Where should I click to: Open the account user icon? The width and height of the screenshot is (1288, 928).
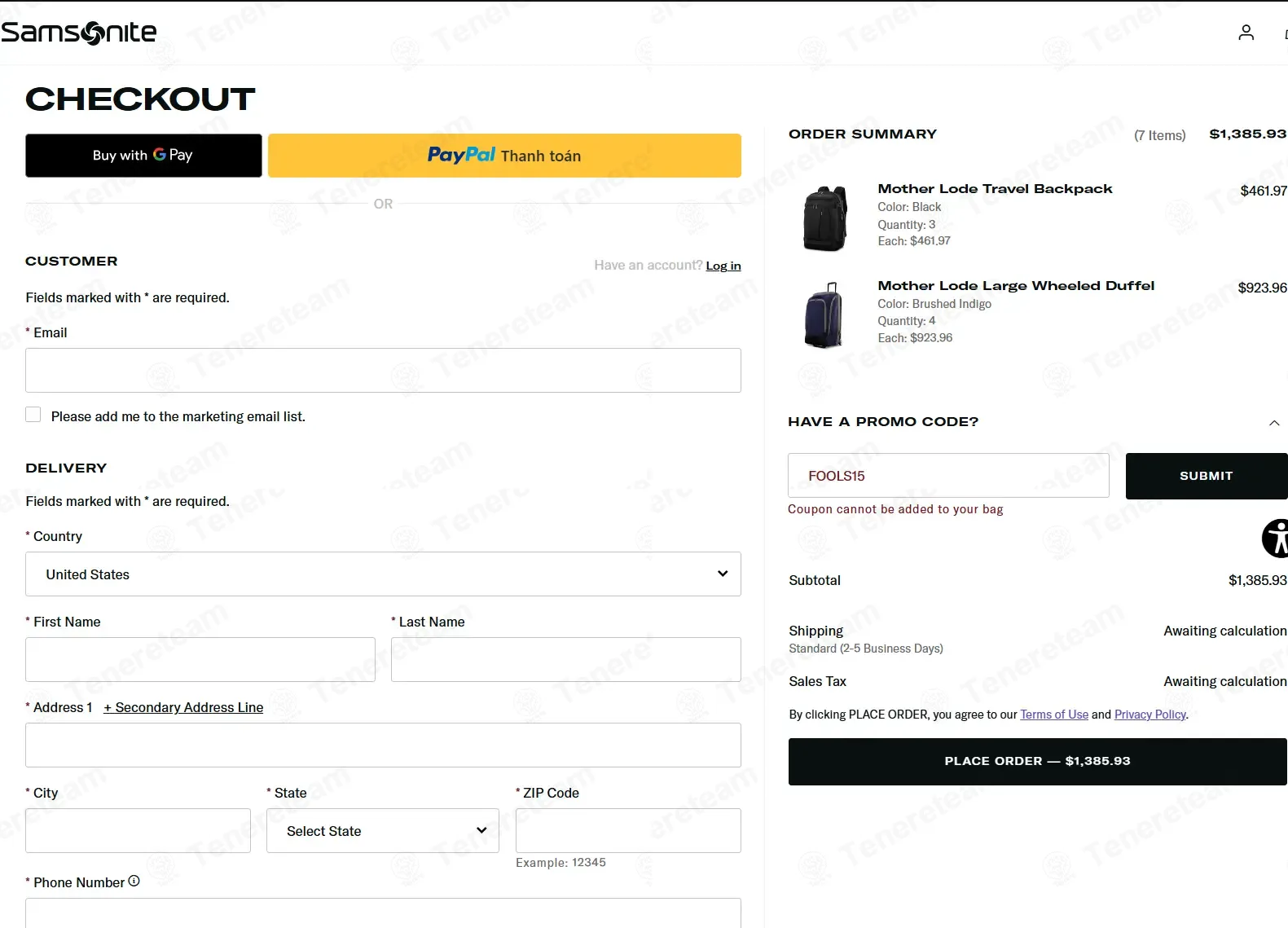(x=1246, y=33)
